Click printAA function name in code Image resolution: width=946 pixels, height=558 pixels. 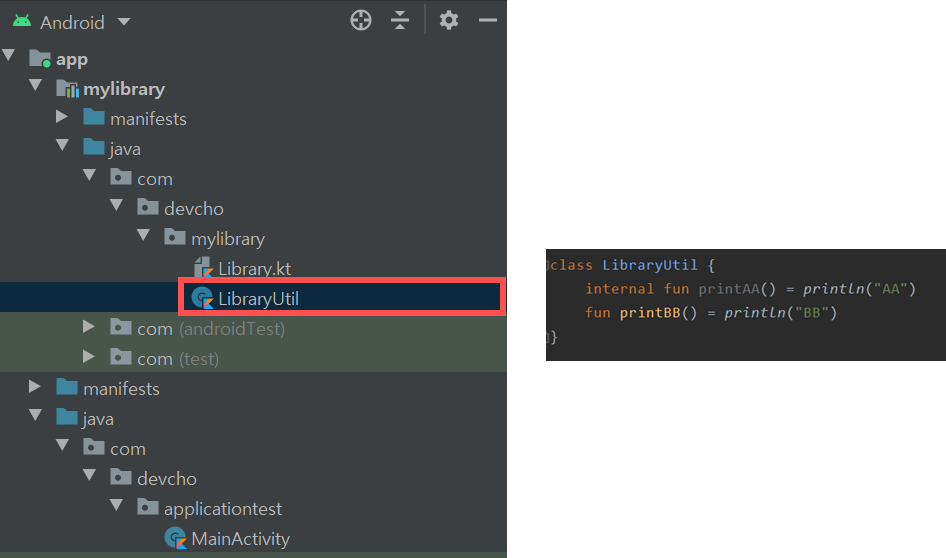click(728, 289)
